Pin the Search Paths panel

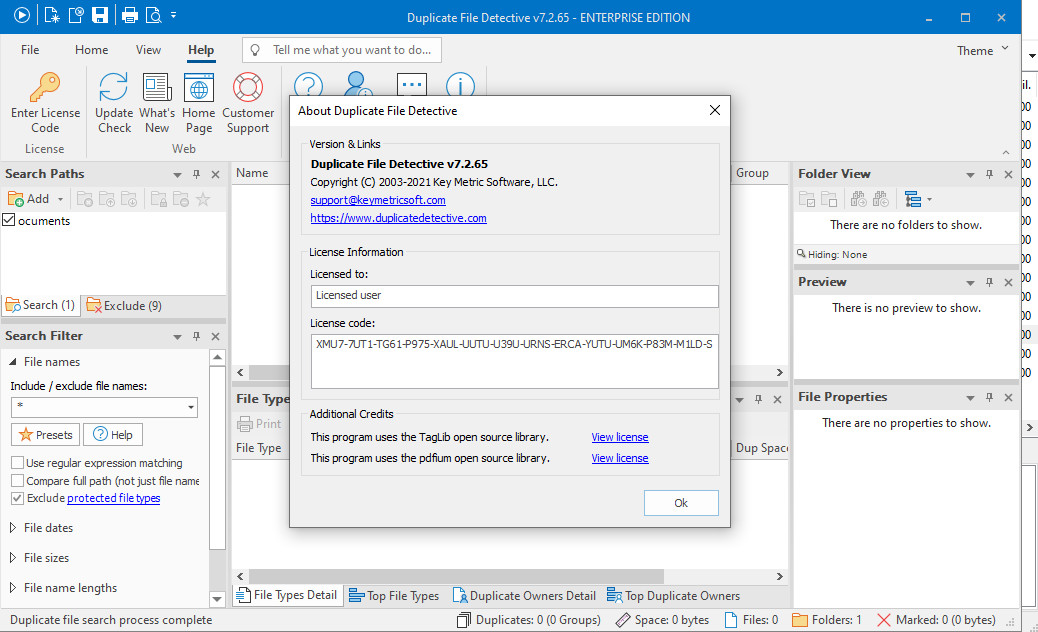point(196,174)
